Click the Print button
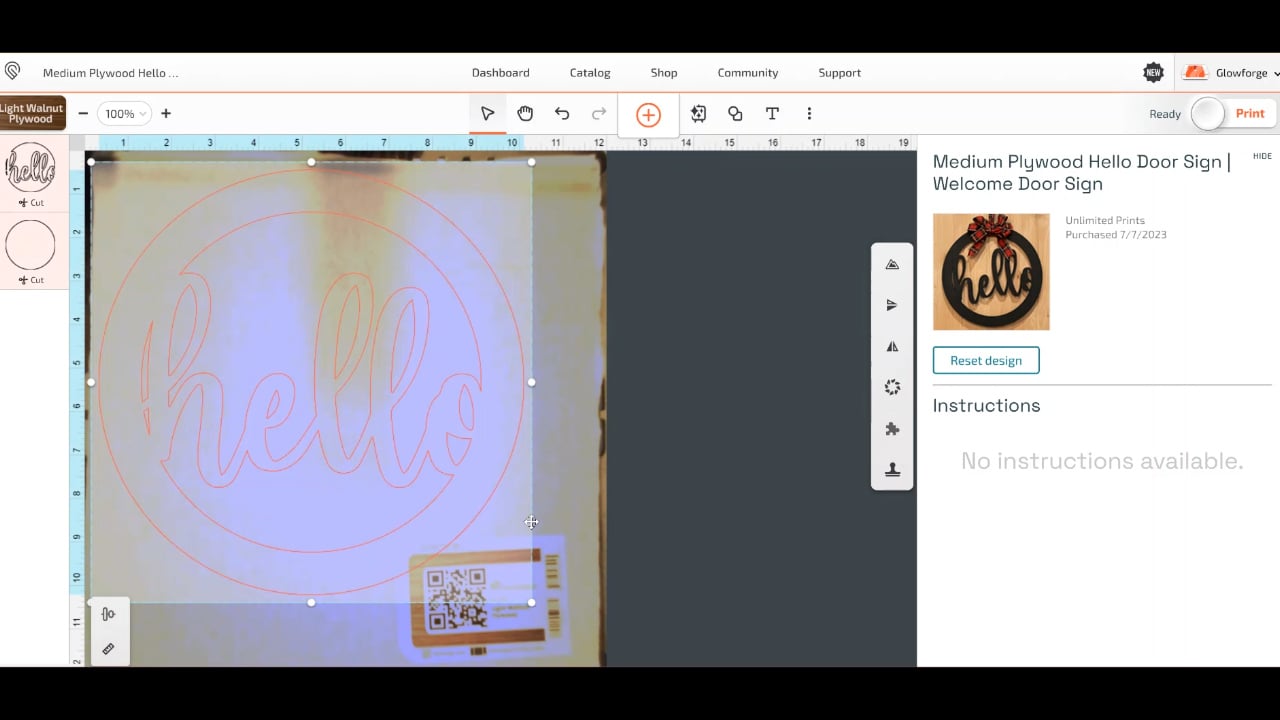The height and width of the screenshot is (720, 1280). pyautogui.click(x=1250, y=114)
